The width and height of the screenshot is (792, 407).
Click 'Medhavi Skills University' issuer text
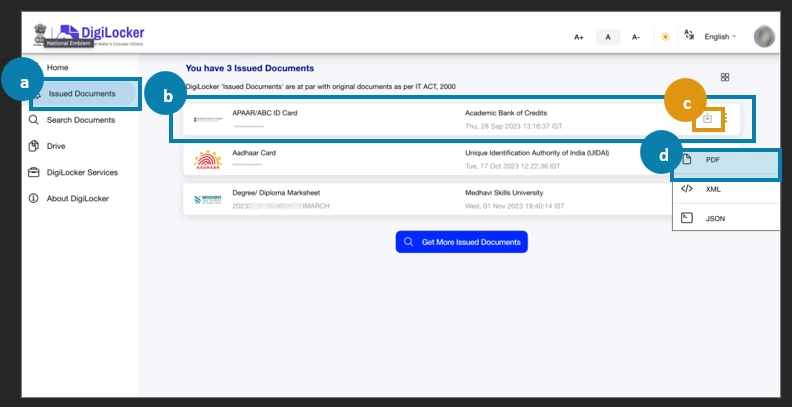504,193
